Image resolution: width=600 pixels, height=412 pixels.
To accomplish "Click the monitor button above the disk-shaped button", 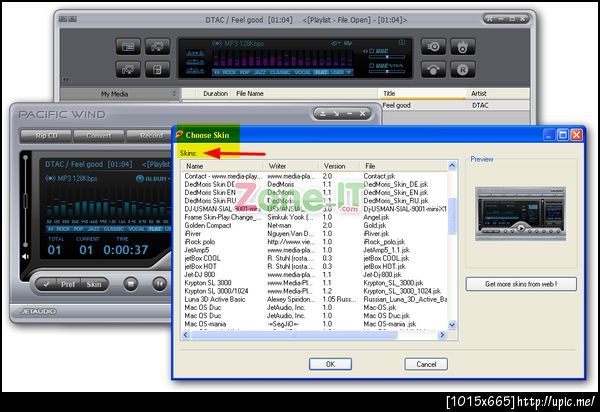I will tap(157, 47).
